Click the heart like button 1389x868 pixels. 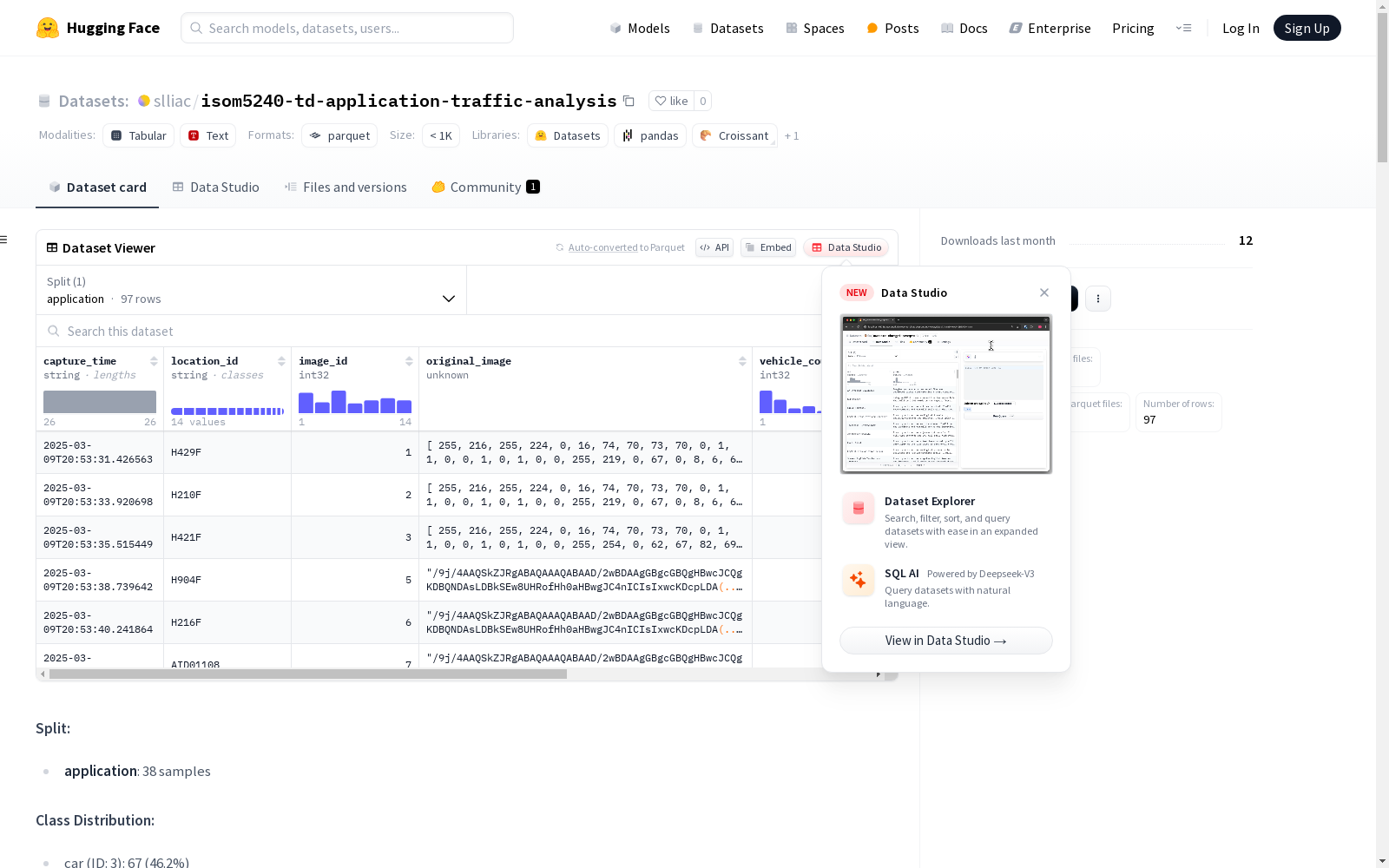tap(671, 101)
